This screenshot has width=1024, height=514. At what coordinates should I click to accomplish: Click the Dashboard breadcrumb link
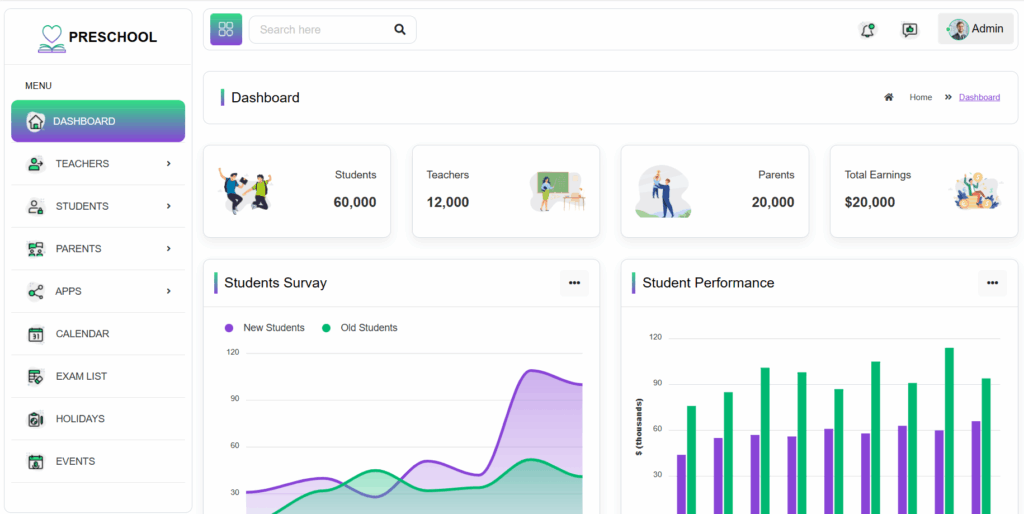(x=979, y=97)
